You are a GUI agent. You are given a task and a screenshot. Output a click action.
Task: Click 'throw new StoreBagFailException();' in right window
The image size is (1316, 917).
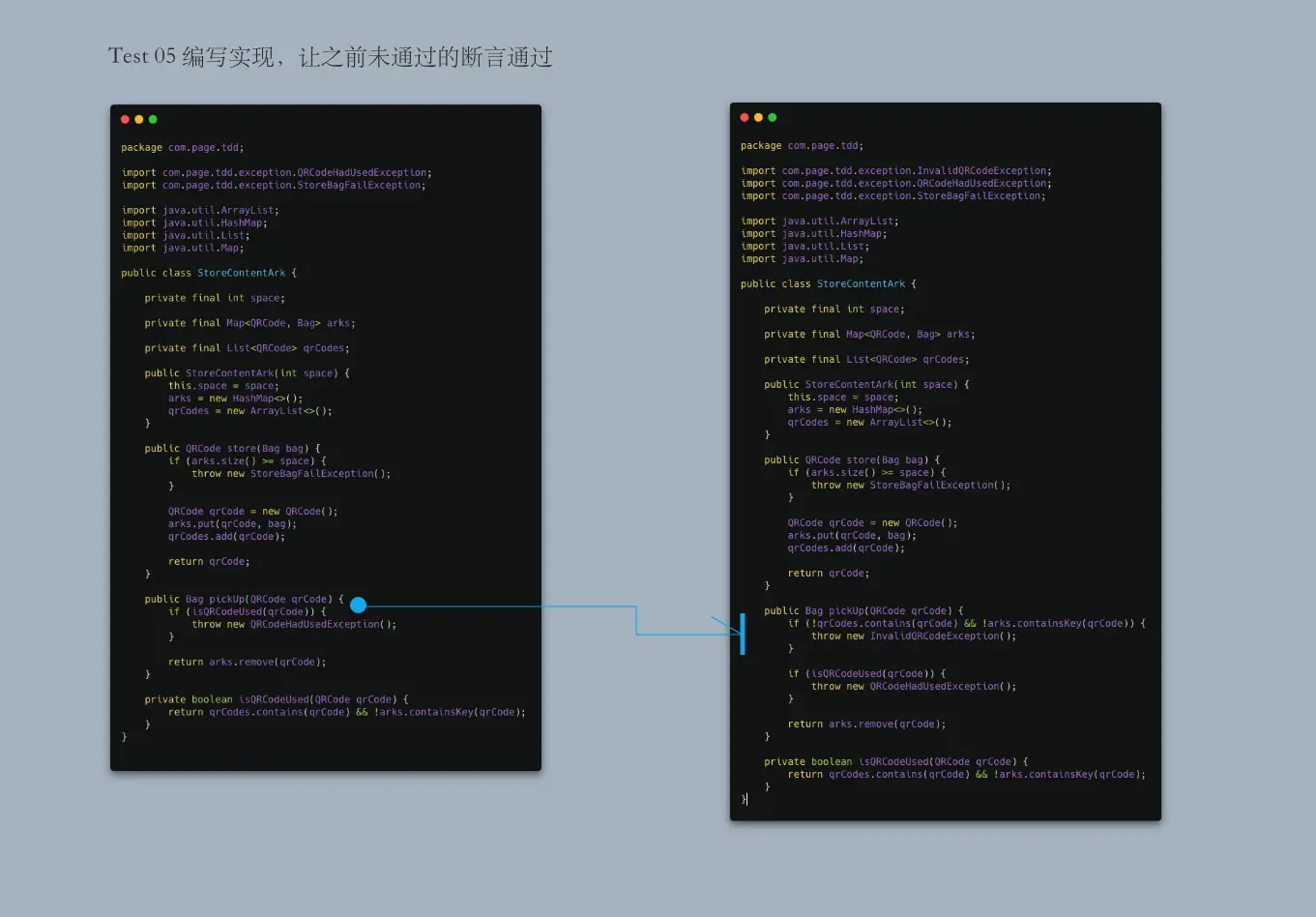click(911, 486)
